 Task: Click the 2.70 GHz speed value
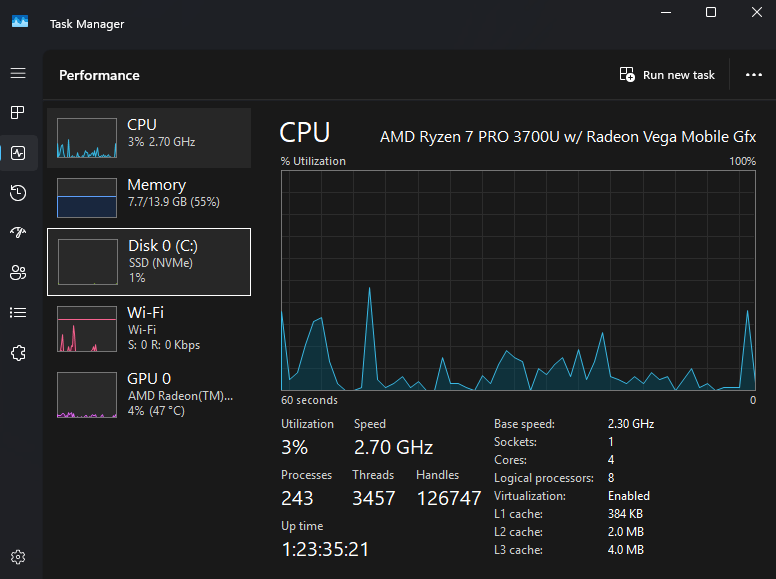(x=393, y=447)
